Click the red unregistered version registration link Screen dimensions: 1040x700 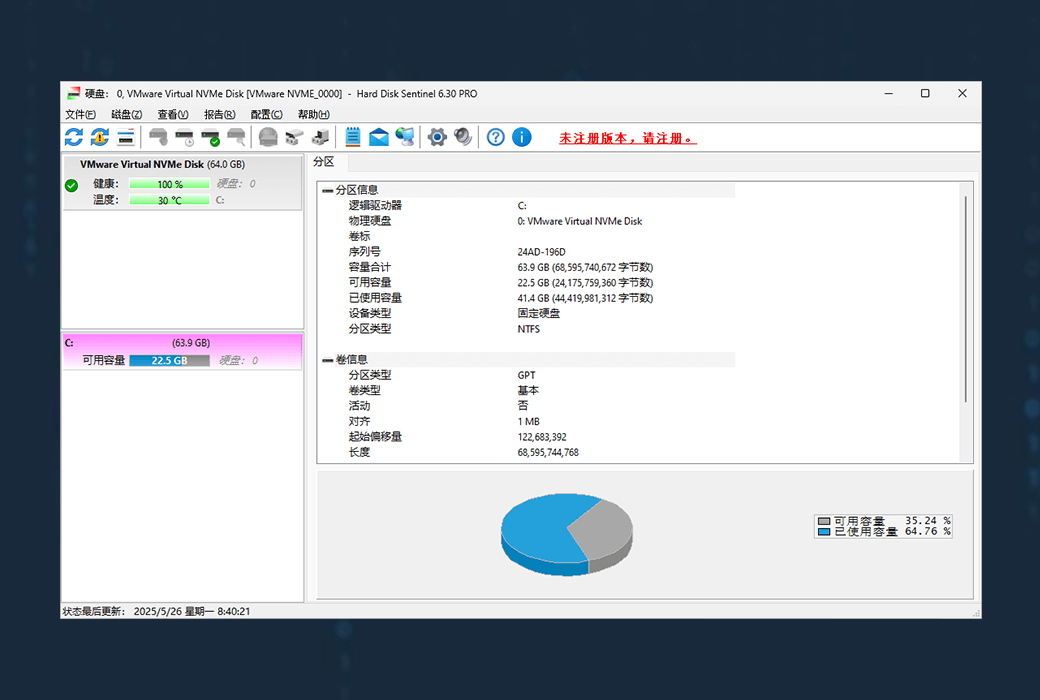[627, 138]
